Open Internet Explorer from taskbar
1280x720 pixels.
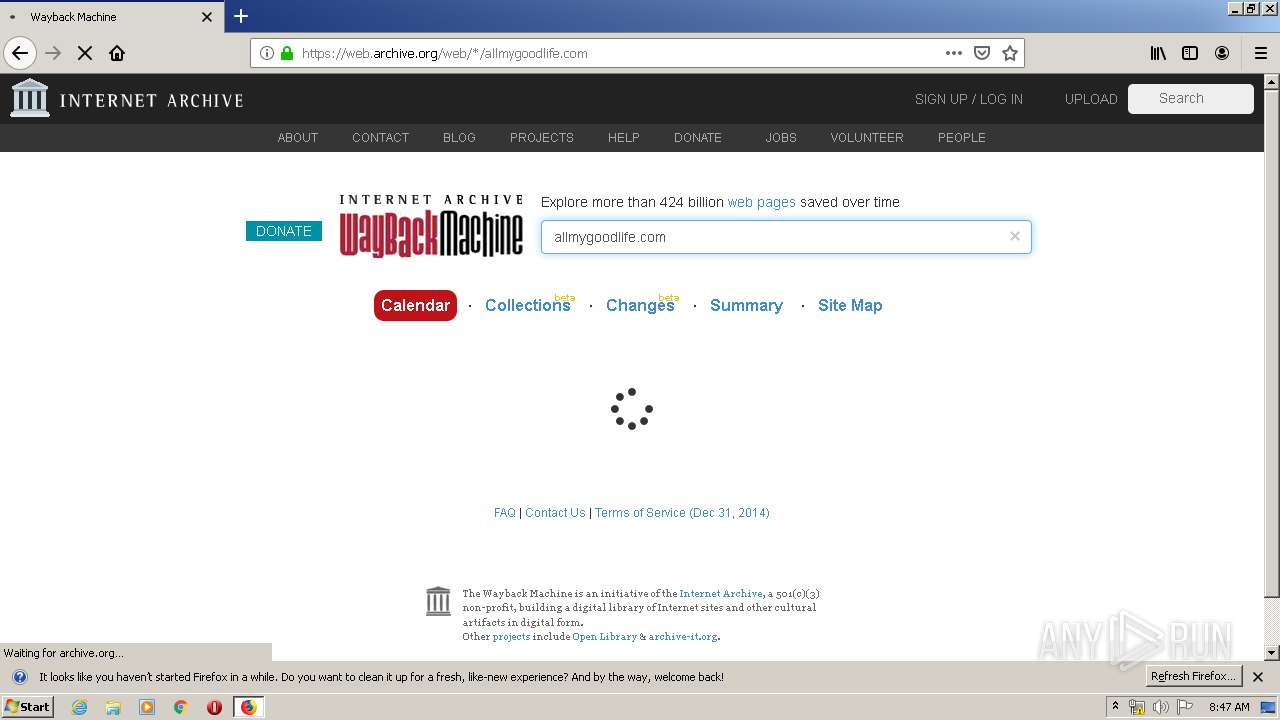pyautogui.click(x=80, y=707)
